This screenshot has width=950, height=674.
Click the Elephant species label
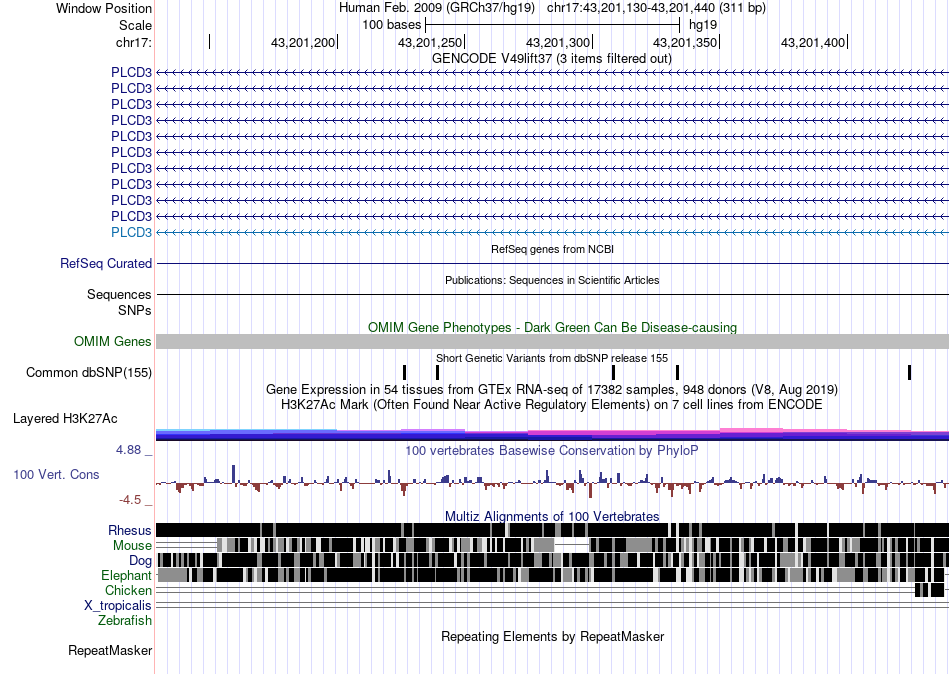127,575
